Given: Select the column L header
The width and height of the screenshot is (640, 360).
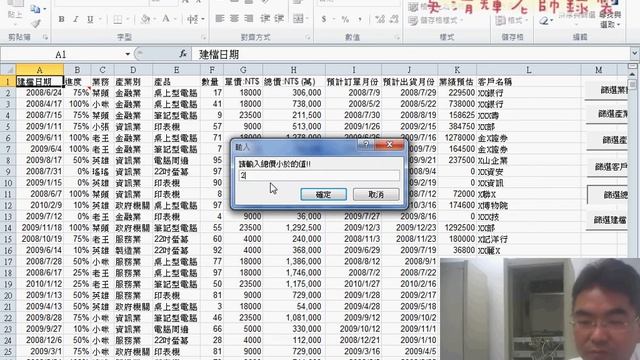Looking at the screenshot, I should pyautogui.click(x=529, y=70).
